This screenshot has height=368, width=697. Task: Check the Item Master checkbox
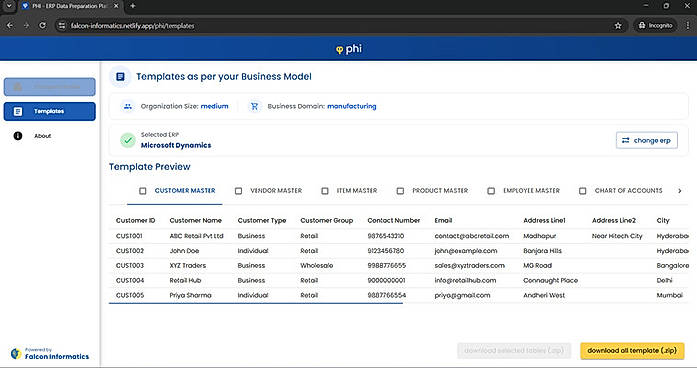point(325,191)
